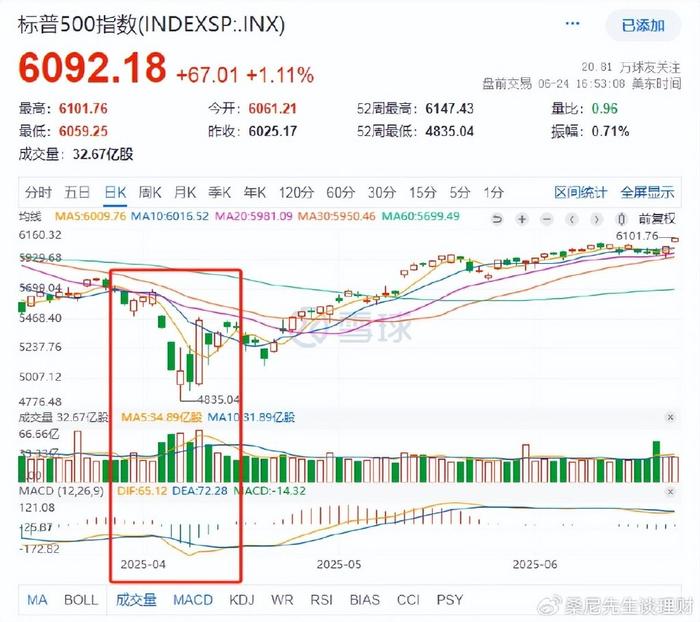The image size is (700, 622).
Task: Click the MA10:6016.52 legend value
Action: pos(170,217)
